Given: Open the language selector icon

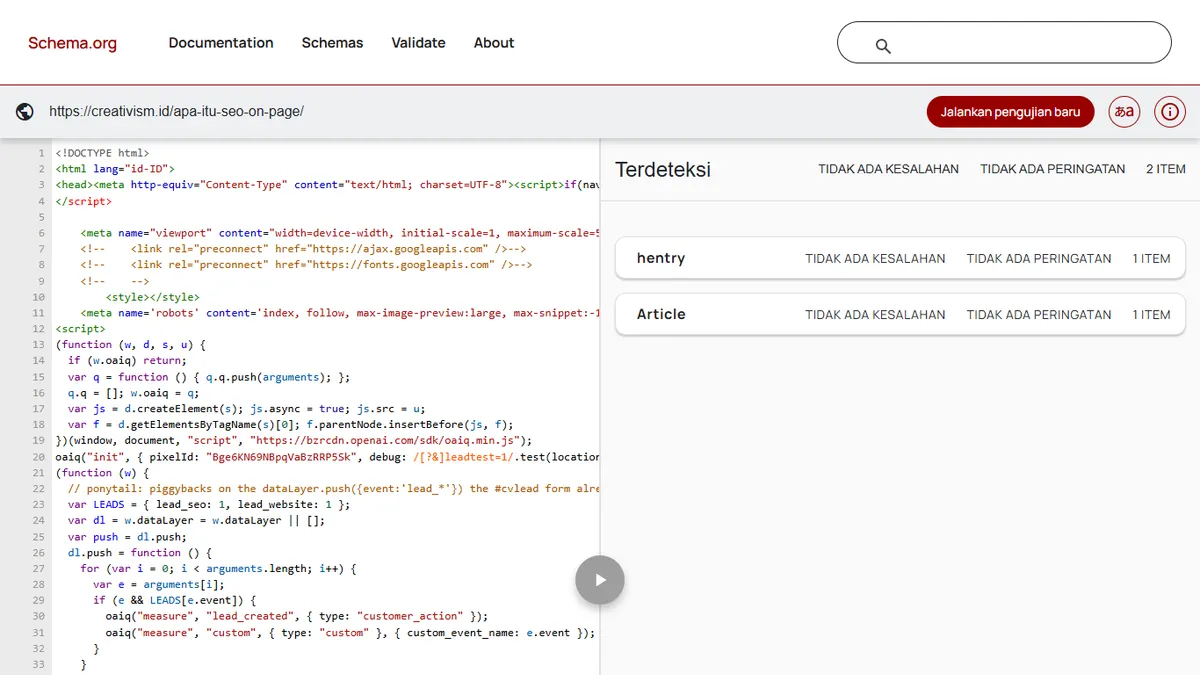Looking at the screenshot, I should click(x=1125, y=111).
